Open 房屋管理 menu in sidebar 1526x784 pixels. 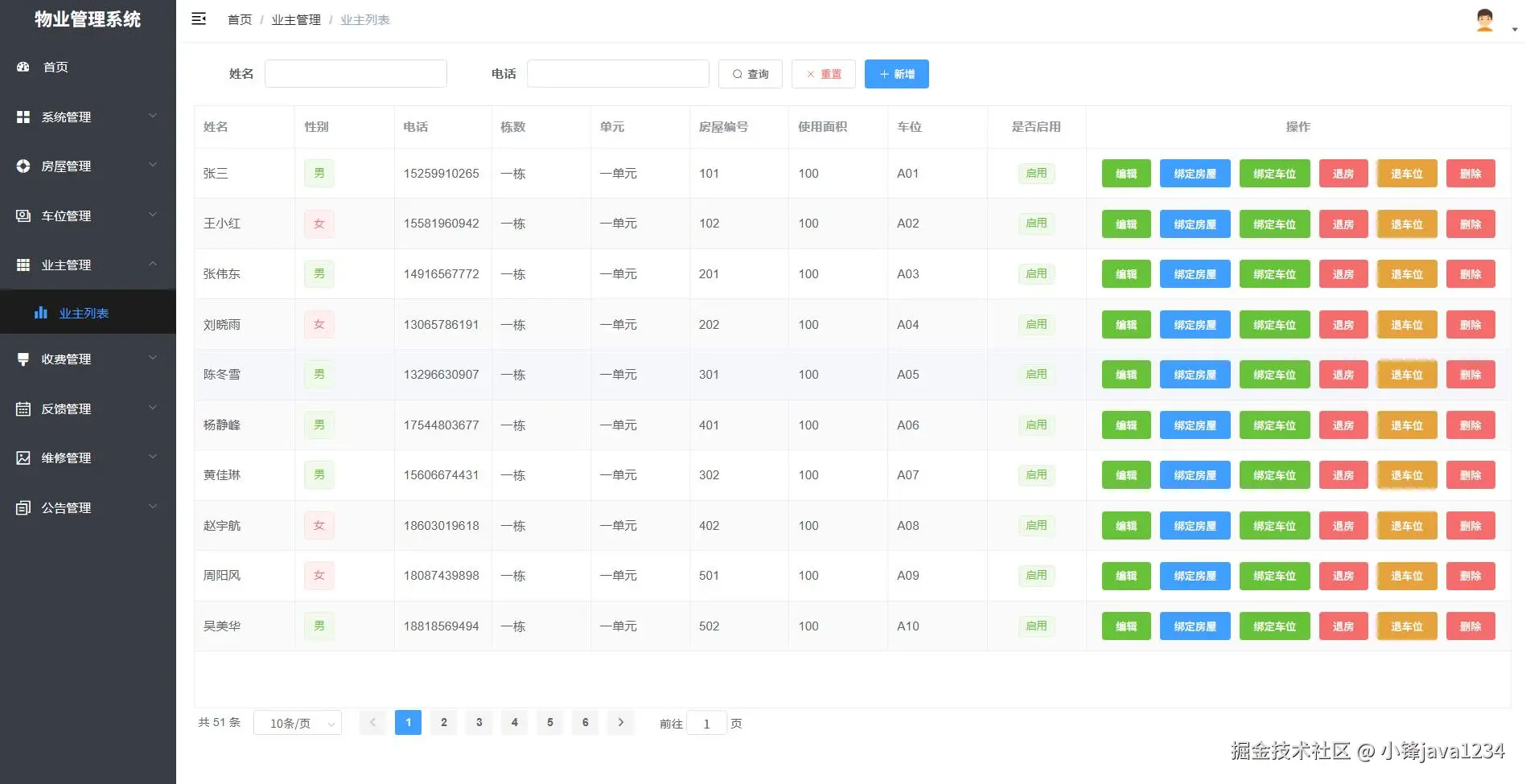88,166
